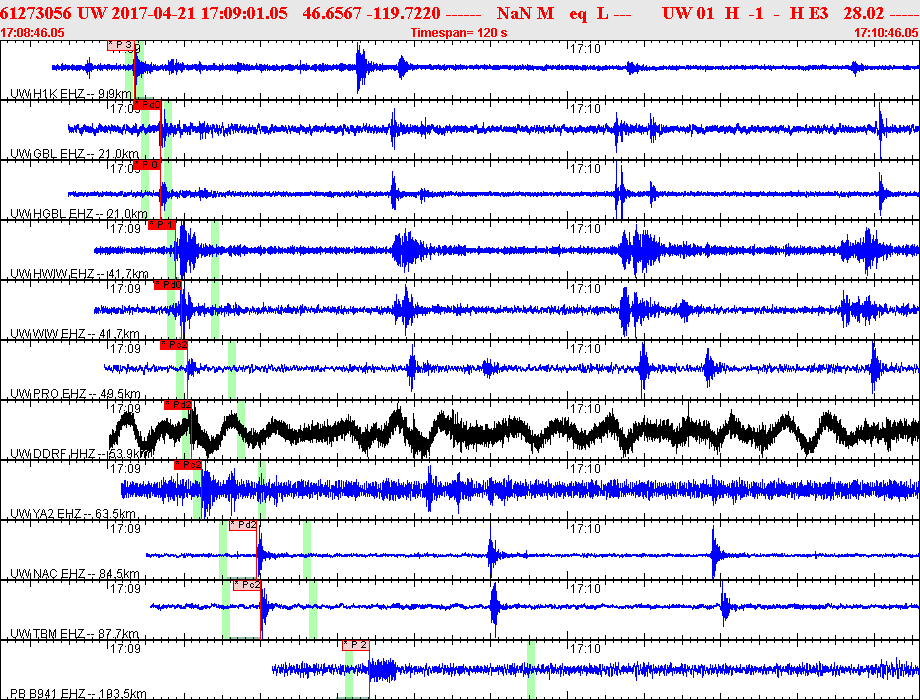Select the Pd0 pick flag on WIW trace
The height and width of the screenshot is (700, 920).
(168, 285)
